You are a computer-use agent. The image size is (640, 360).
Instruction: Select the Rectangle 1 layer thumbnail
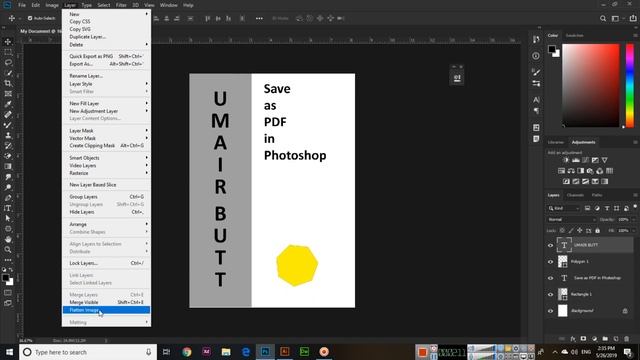562,294
